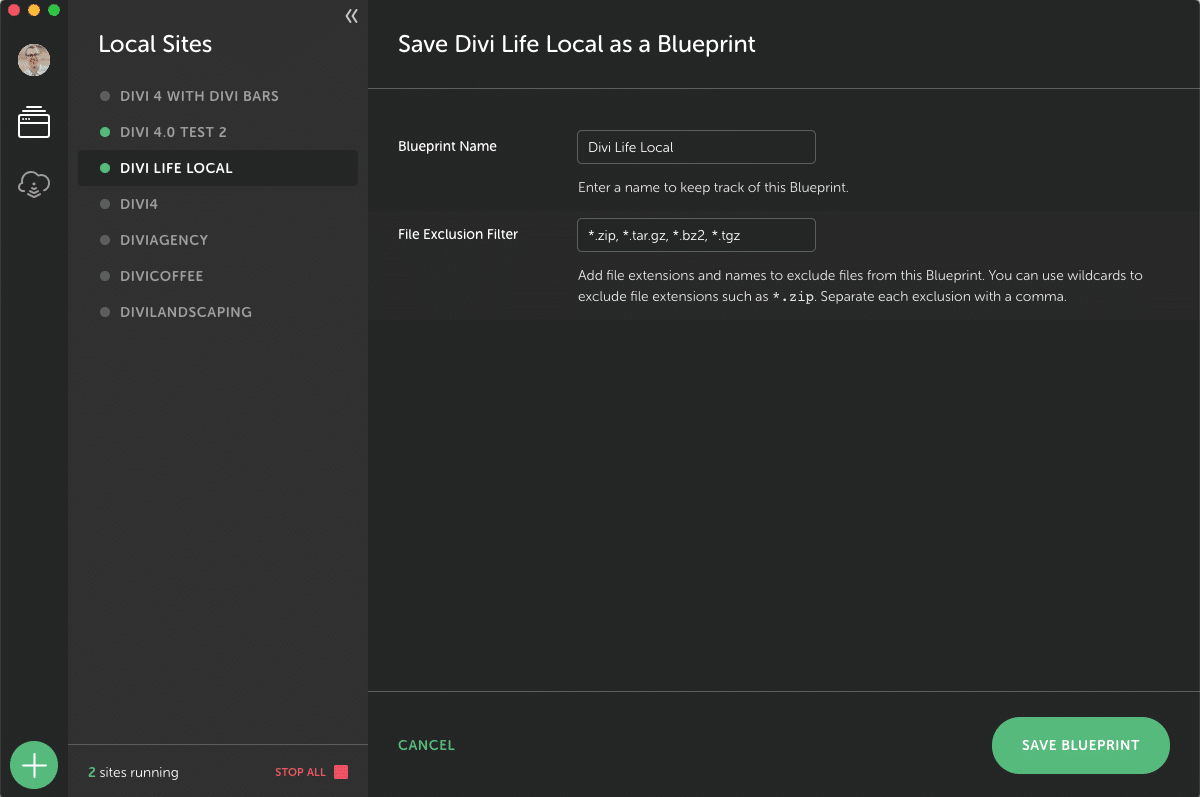
Task: Choose DIVIAGENCY from the sites list
Action: [x=164, y=240]
